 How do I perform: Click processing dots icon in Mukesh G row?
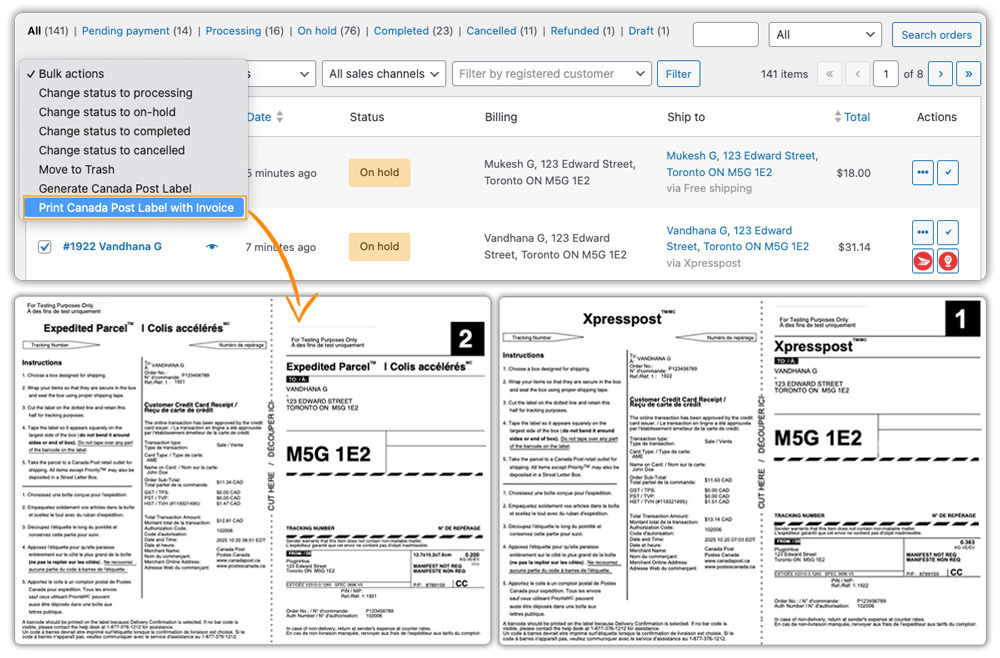[922, 173]
